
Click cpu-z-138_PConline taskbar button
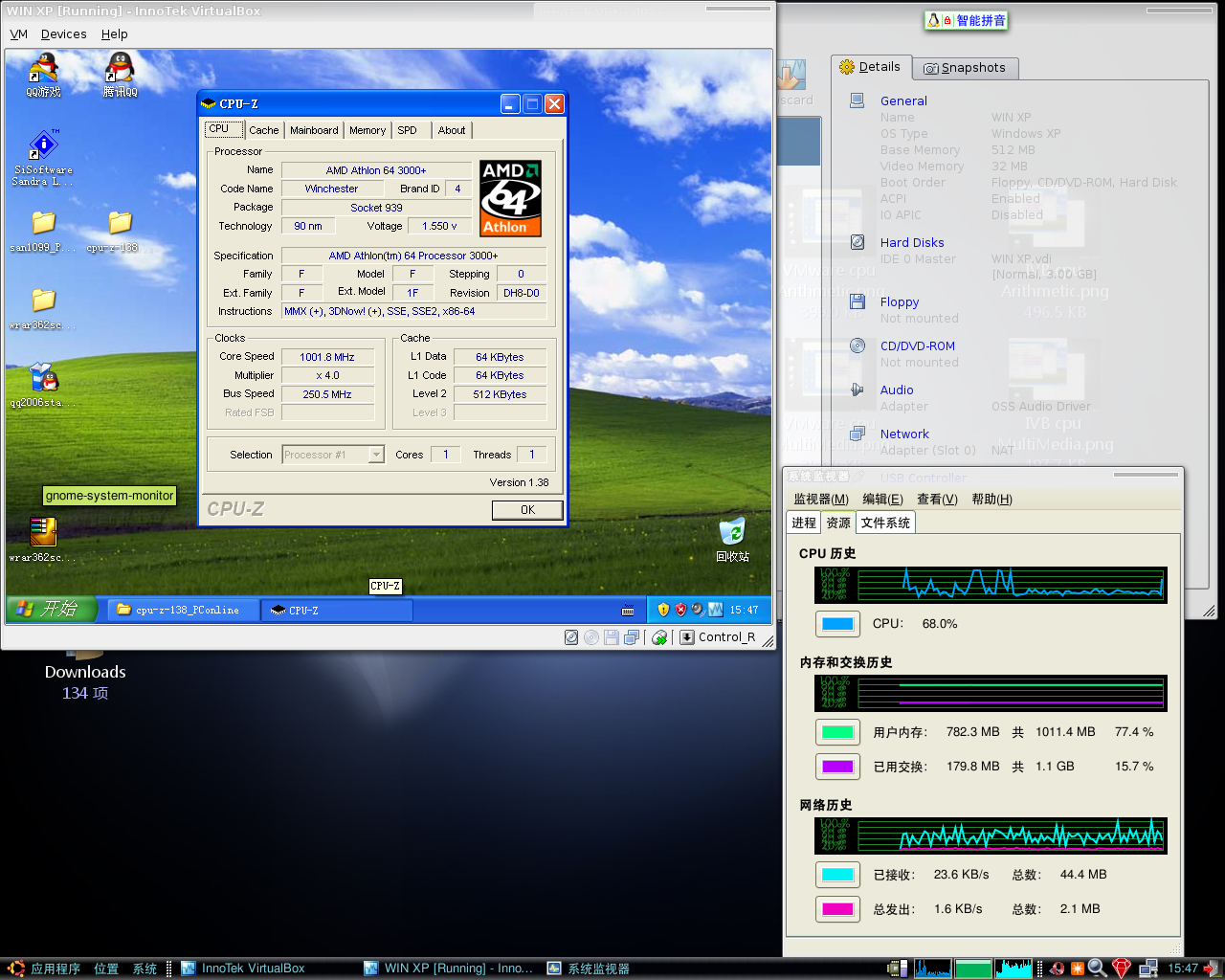[184, 610]
